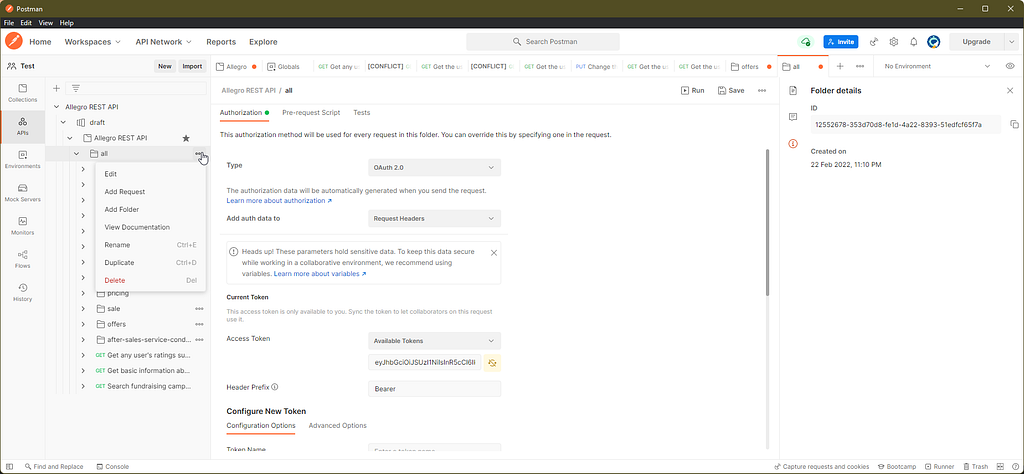Copy the folder ID

pos(1014,125)
